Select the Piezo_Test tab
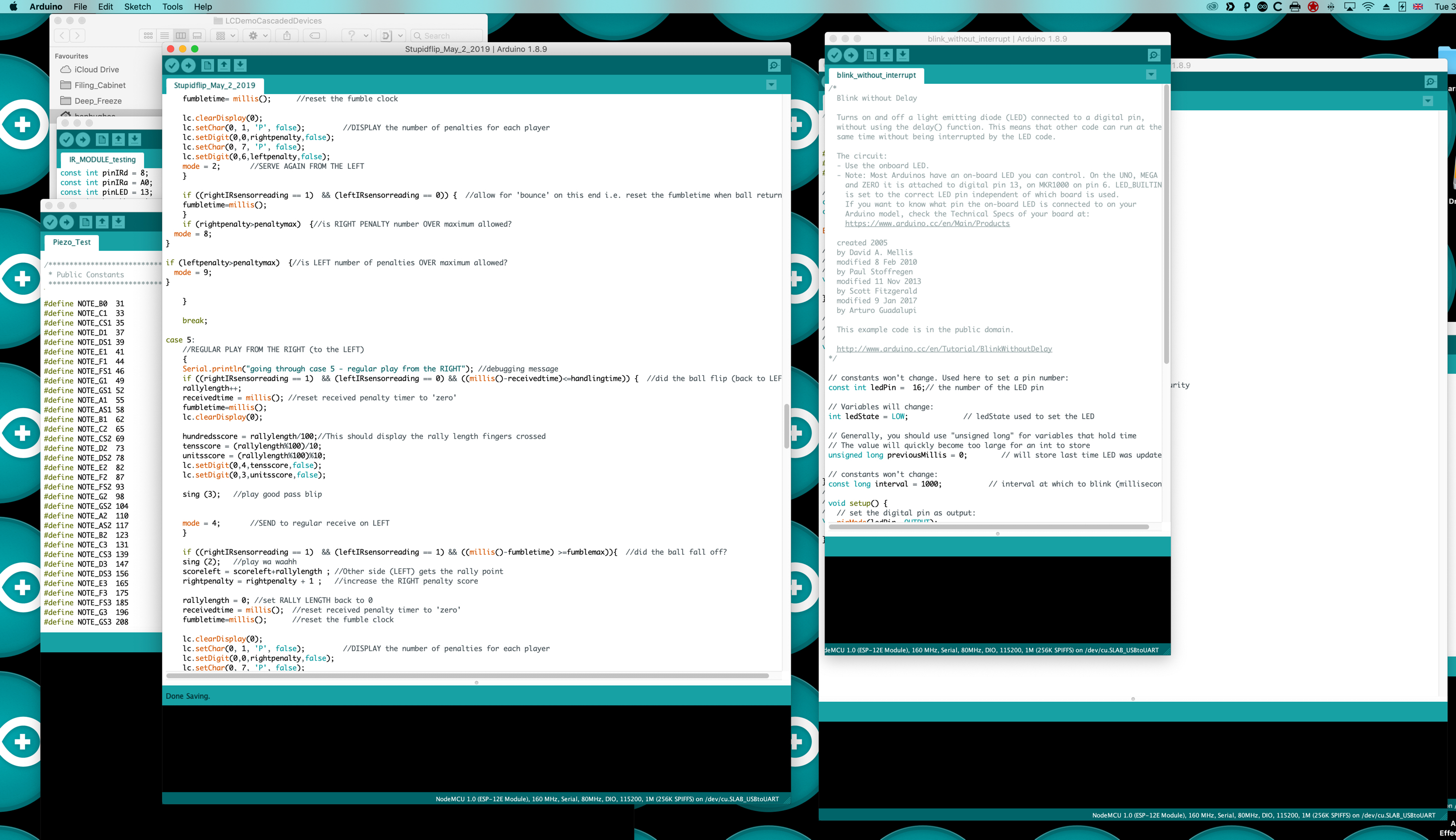This screenshot has height=840, width=1456. pos(71,242)
